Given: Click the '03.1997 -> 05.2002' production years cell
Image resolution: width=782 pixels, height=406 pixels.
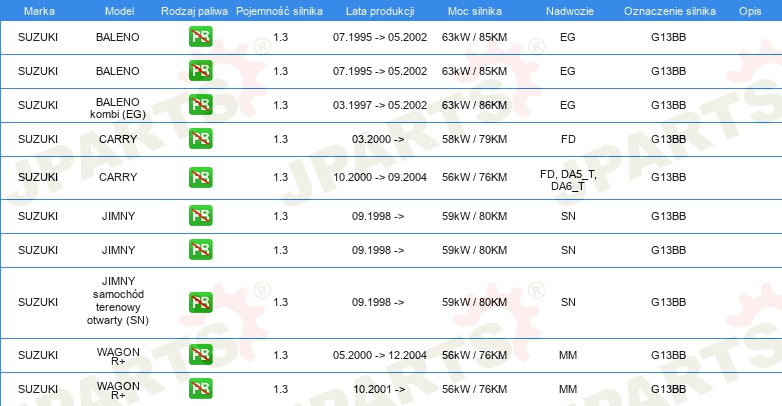Looking at the screenshot, I should pos(380,105).
